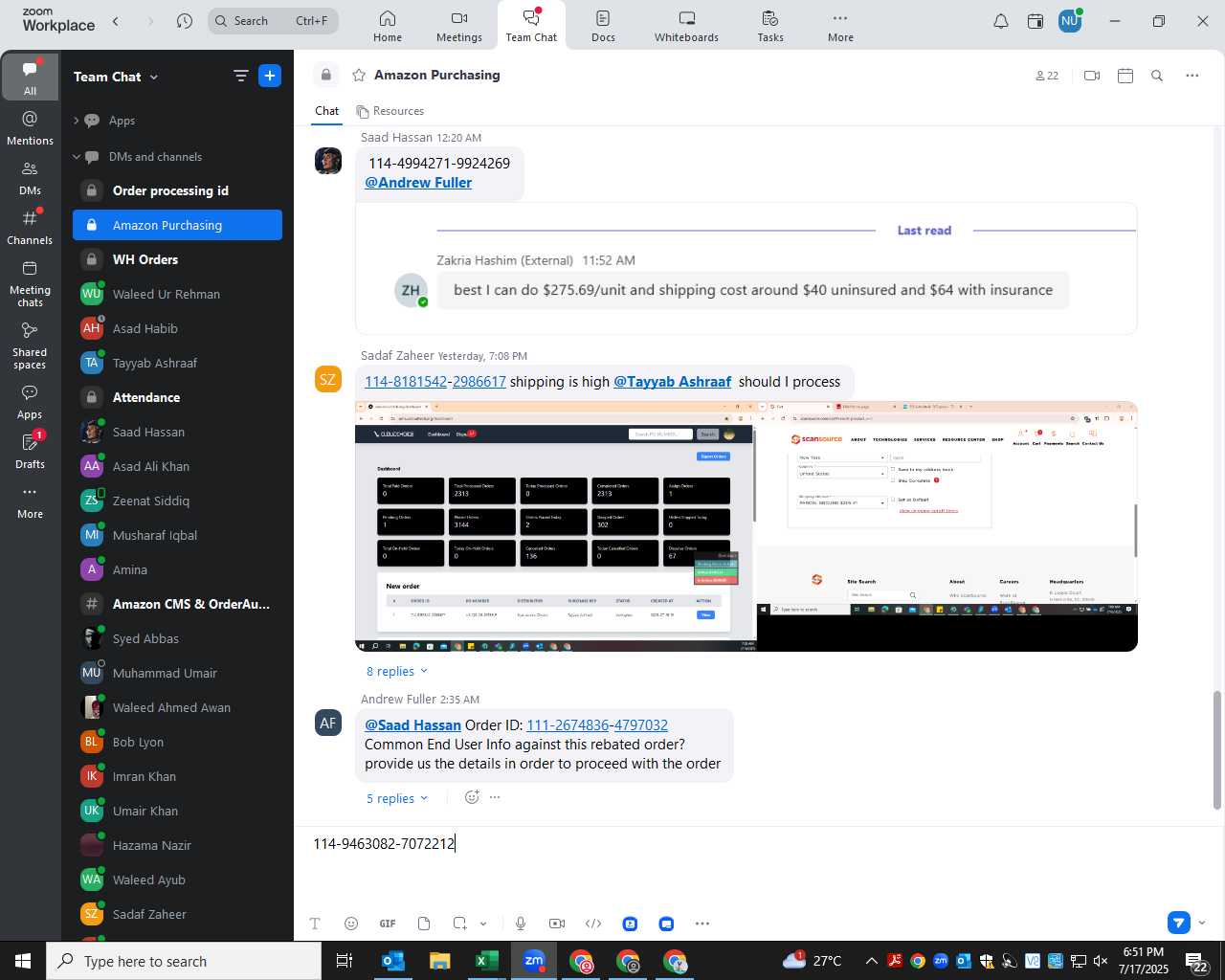Screen dimensions: 1225x980
Task: Open the channel schedule calendar icon
Action: pyautogui.click(x=1125, y=76)
